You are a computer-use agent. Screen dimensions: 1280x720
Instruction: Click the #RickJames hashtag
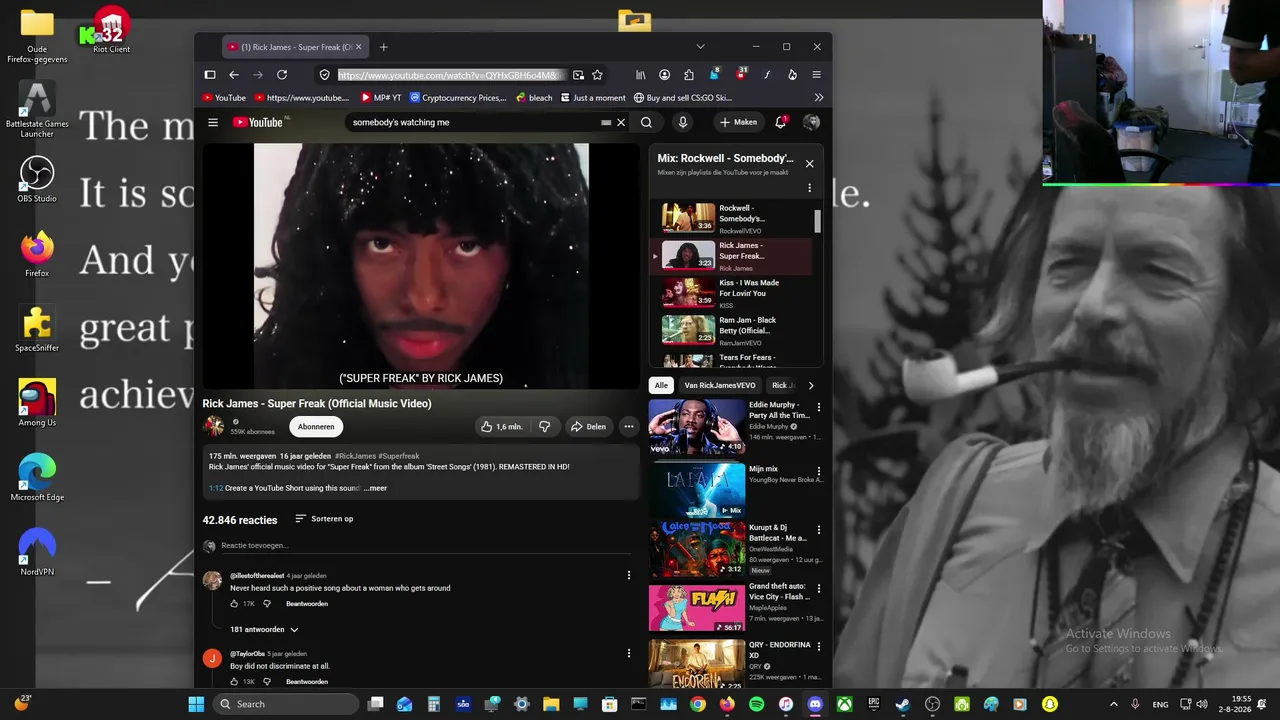(x=356, y=456)
